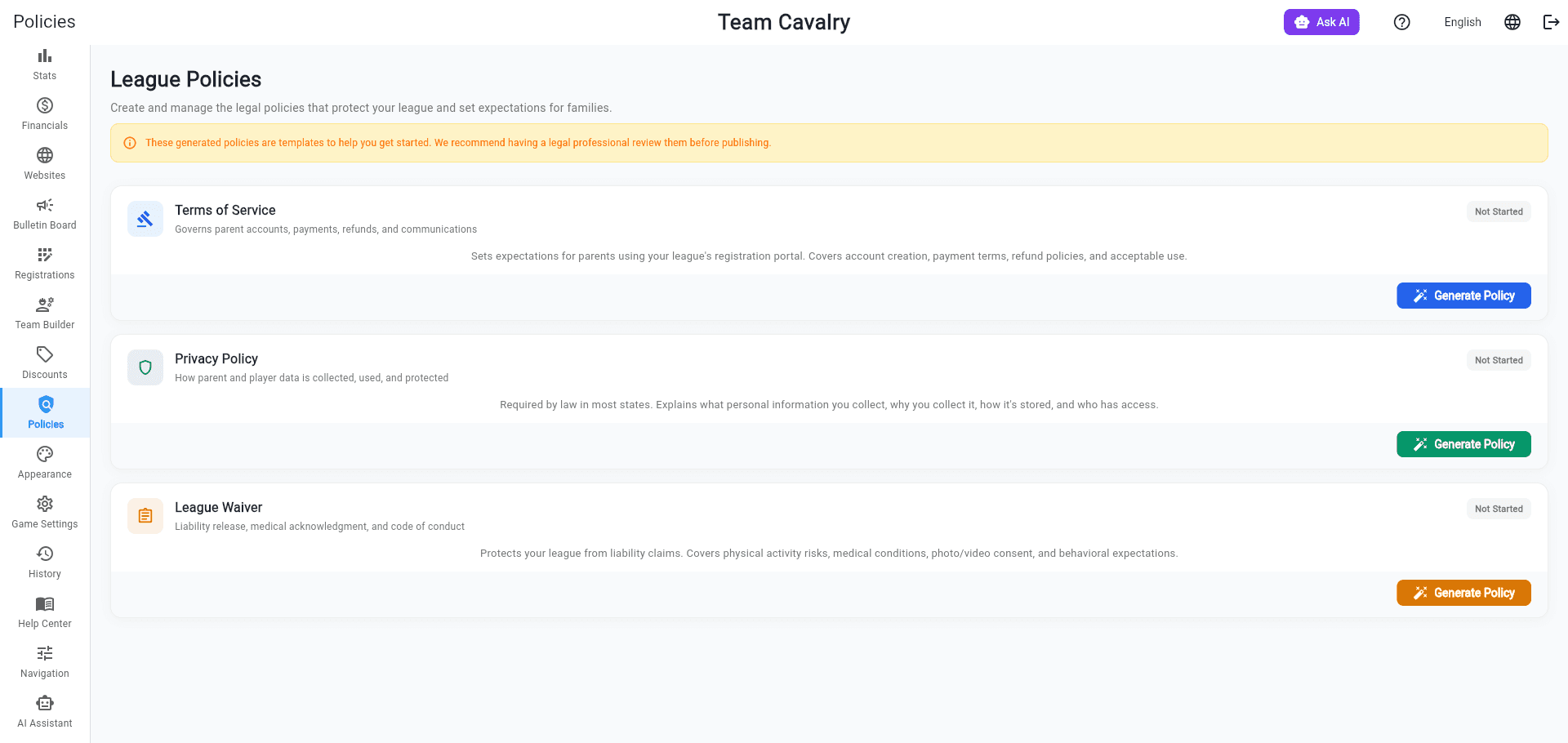Click the 'League Waiver' heading
This screenshot has width=1568, height=743.
(x=219, y=507)
